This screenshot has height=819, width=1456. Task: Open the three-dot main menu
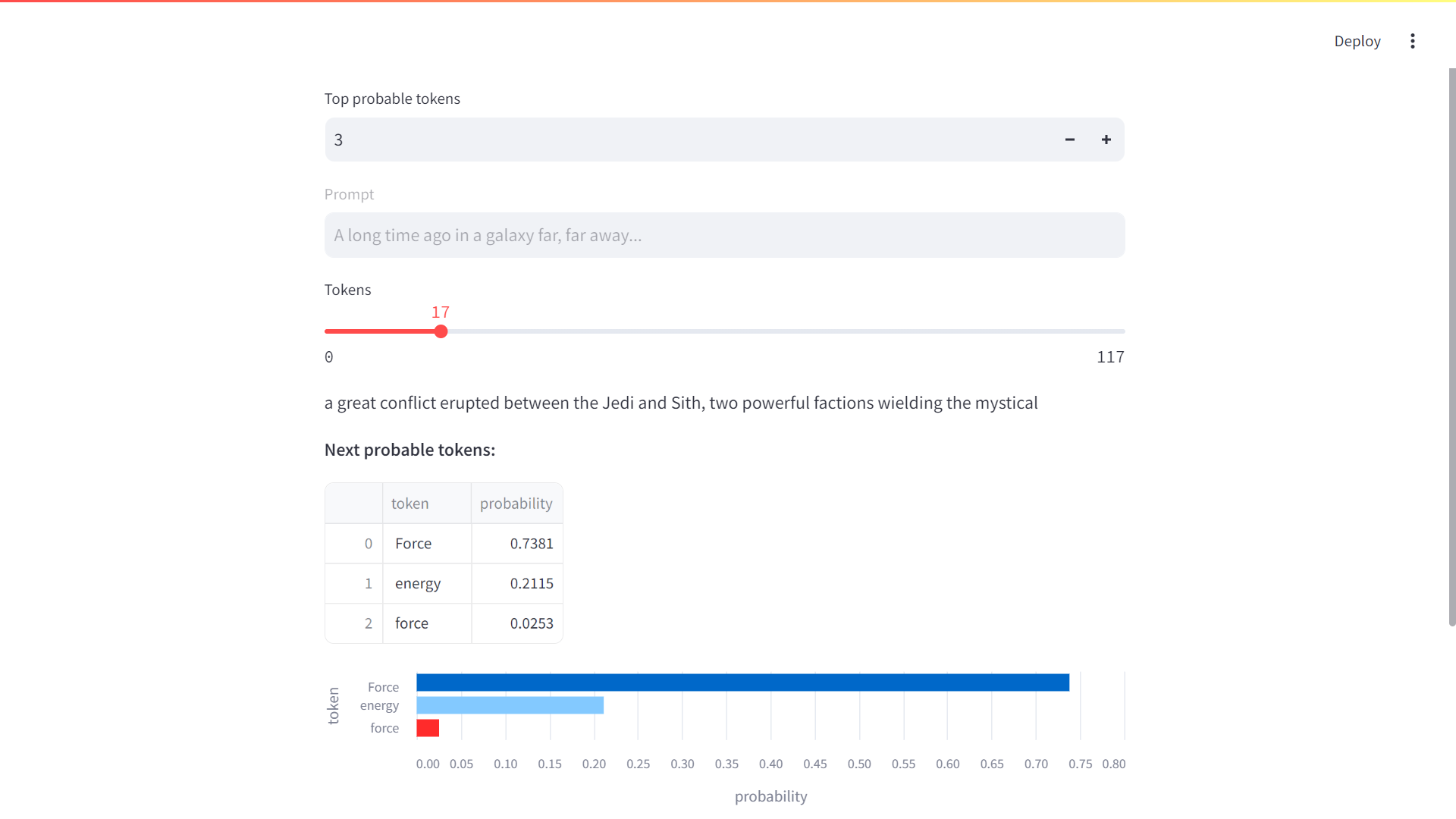1412,41
